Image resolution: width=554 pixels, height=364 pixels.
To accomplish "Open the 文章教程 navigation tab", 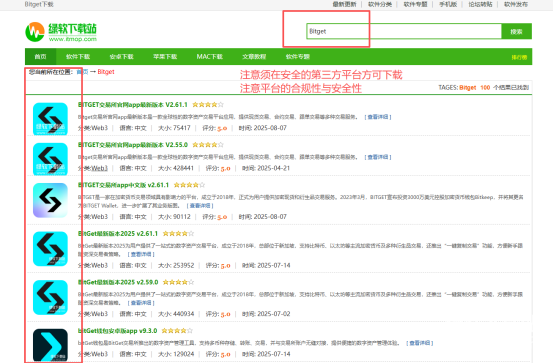I will (254, 57).
